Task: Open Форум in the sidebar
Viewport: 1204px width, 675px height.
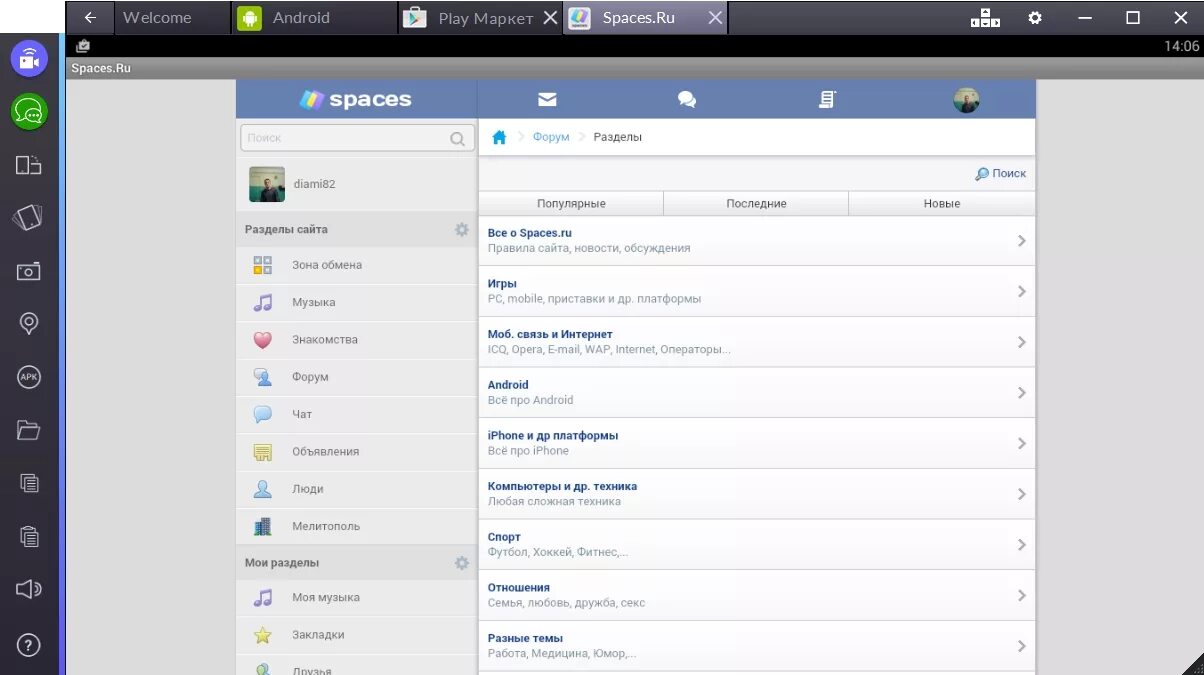Action: [x=356, y=377]
